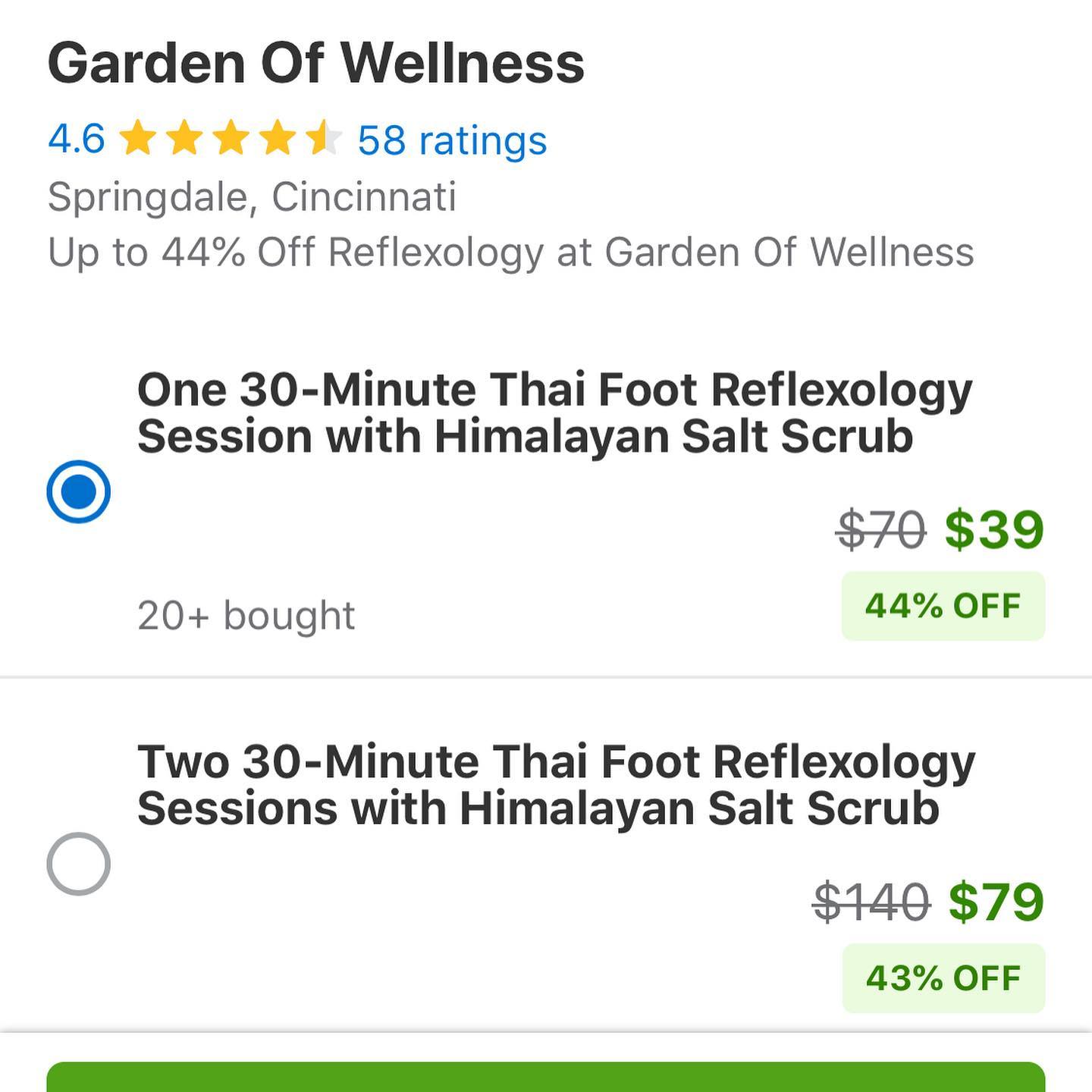Screen dimensions: 1092x1092
Task: Tap the $79 discounted price
Action: (x=996, y=902)
